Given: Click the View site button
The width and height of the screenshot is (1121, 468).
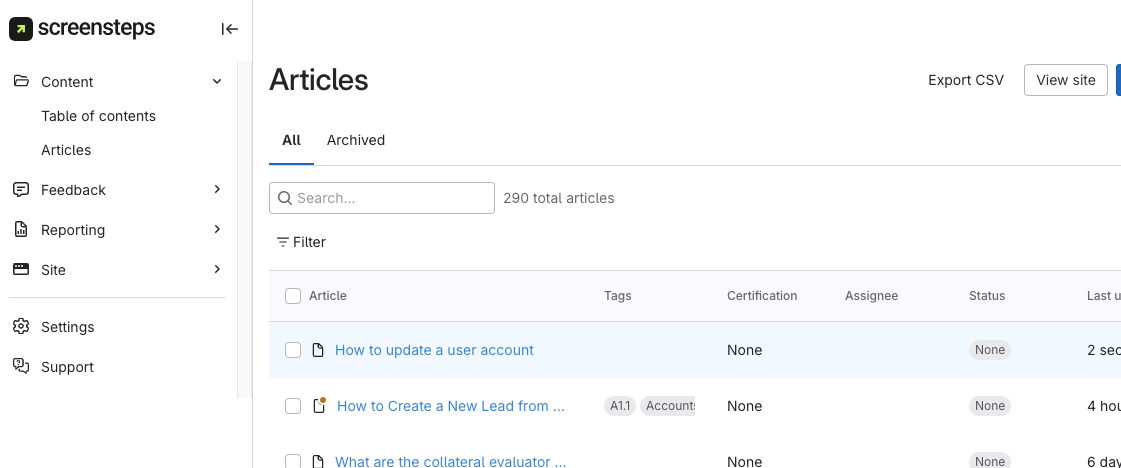Looking at the screenshot, I should pyautogui.click(x=1066, y=80).
